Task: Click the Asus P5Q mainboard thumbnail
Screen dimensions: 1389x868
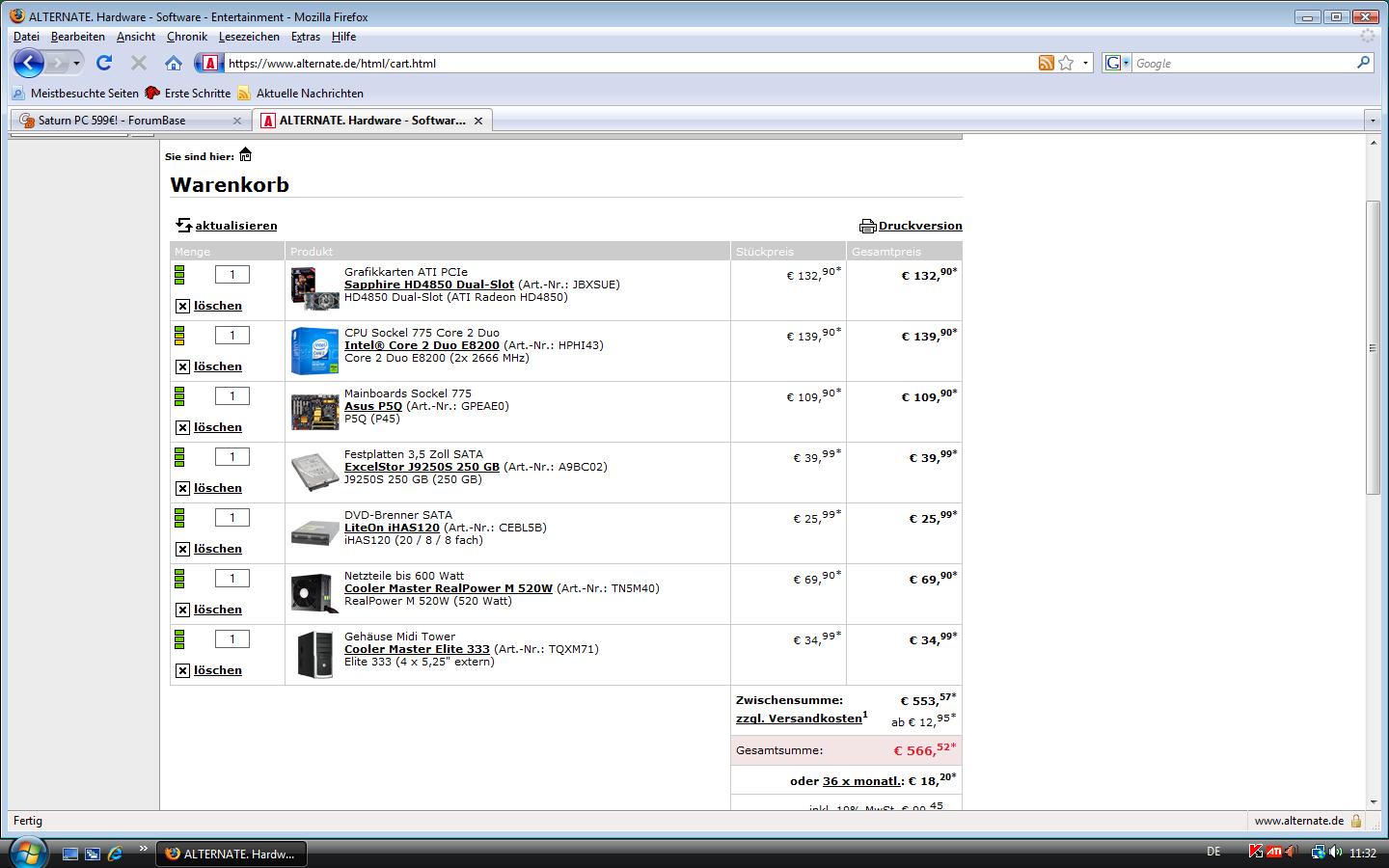Action: 314,412
